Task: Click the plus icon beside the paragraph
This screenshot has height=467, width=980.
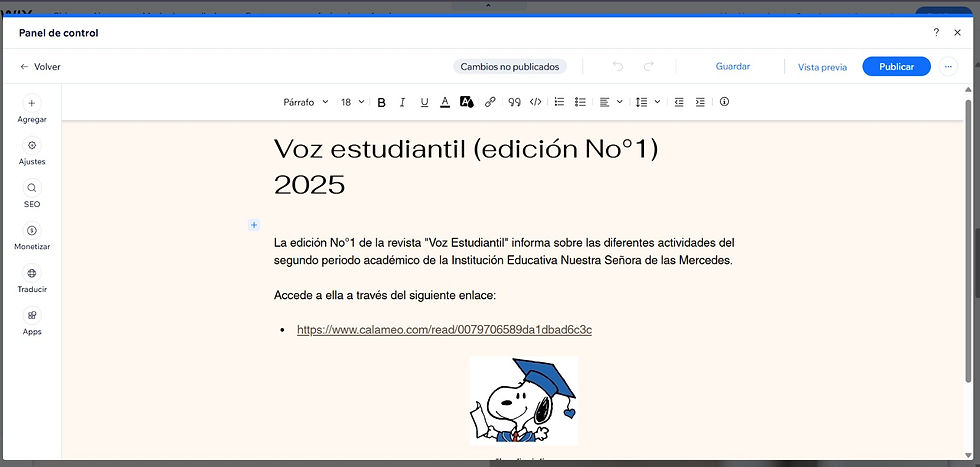Action: coord(254,224)
